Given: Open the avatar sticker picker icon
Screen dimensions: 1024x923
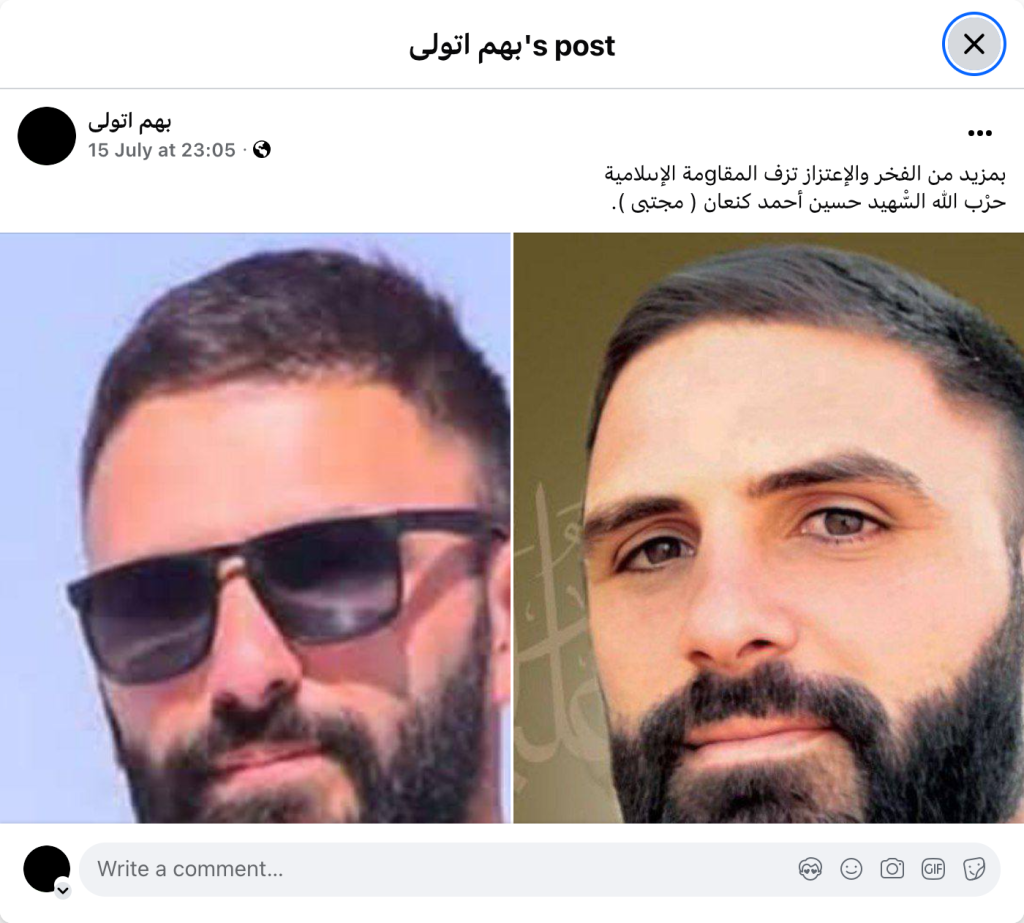Looking at the screenshot, I should click(x=810, y=869).
